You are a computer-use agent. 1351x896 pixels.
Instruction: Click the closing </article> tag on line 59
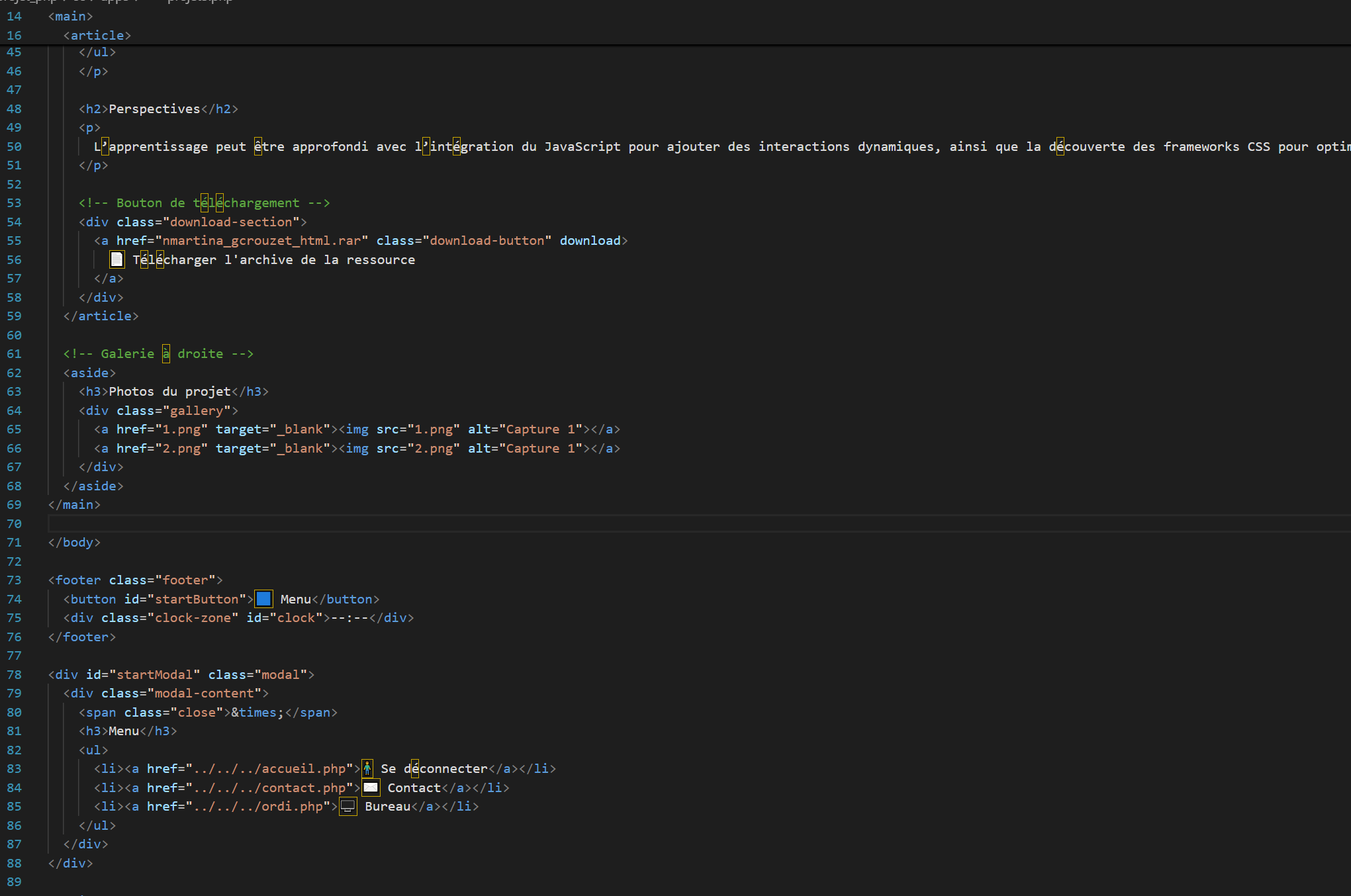pyautogui.click(x=101, y=316)
